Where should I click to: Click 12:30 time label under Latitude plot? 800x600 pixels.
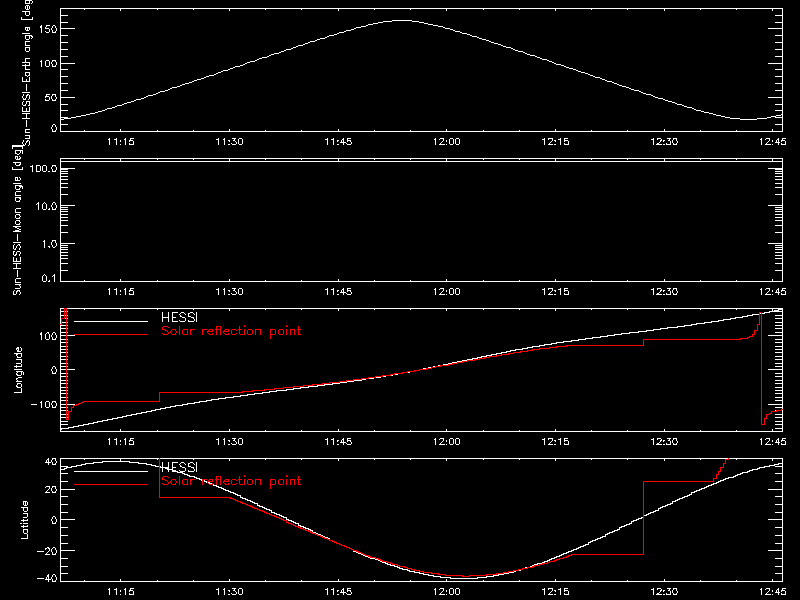(664, 591)
